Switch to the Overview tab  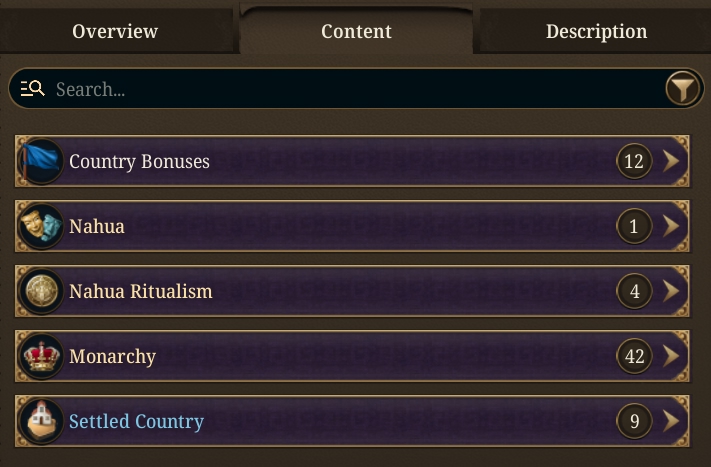(117, 31)
